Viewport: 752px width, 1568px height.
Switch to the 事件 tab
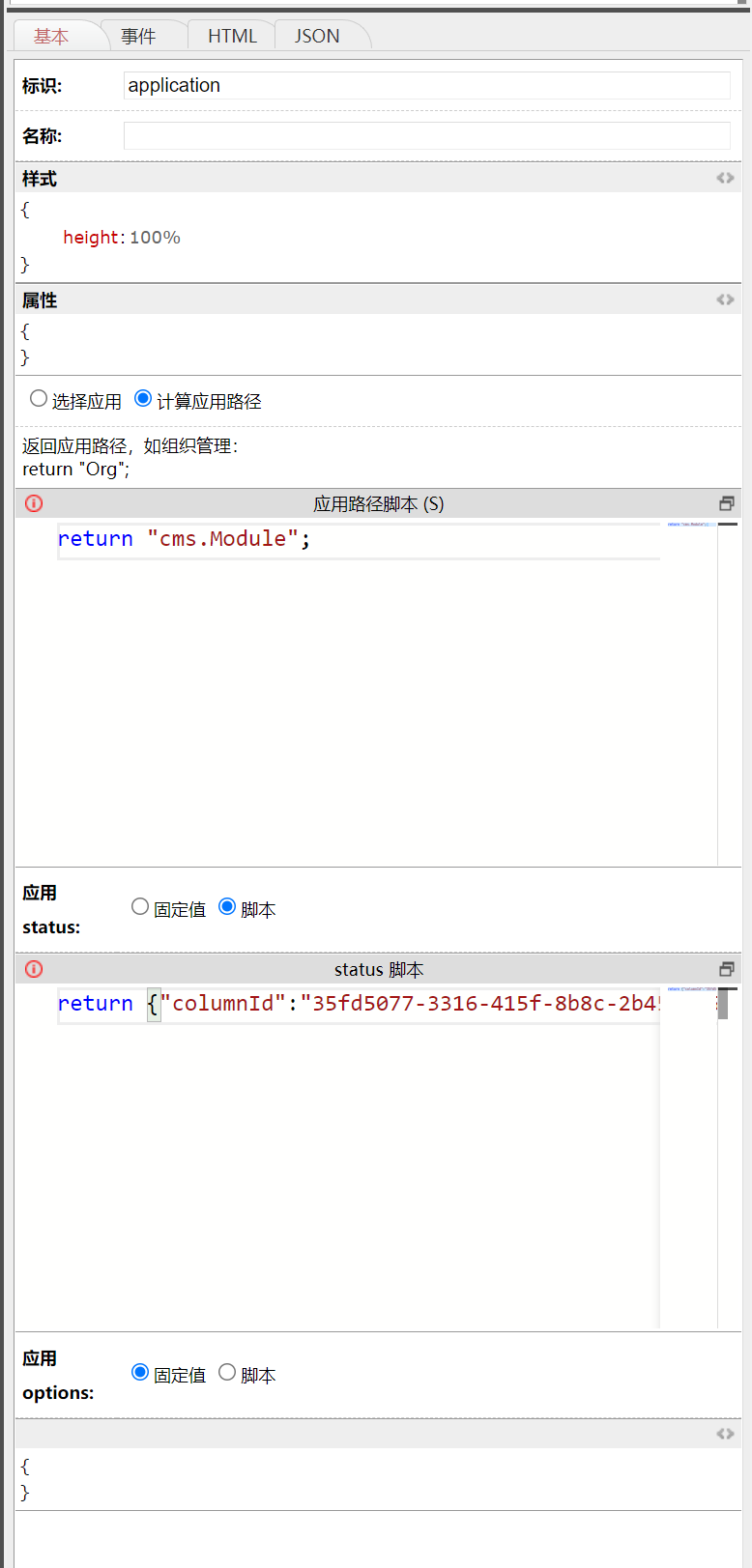click(138, 36)
